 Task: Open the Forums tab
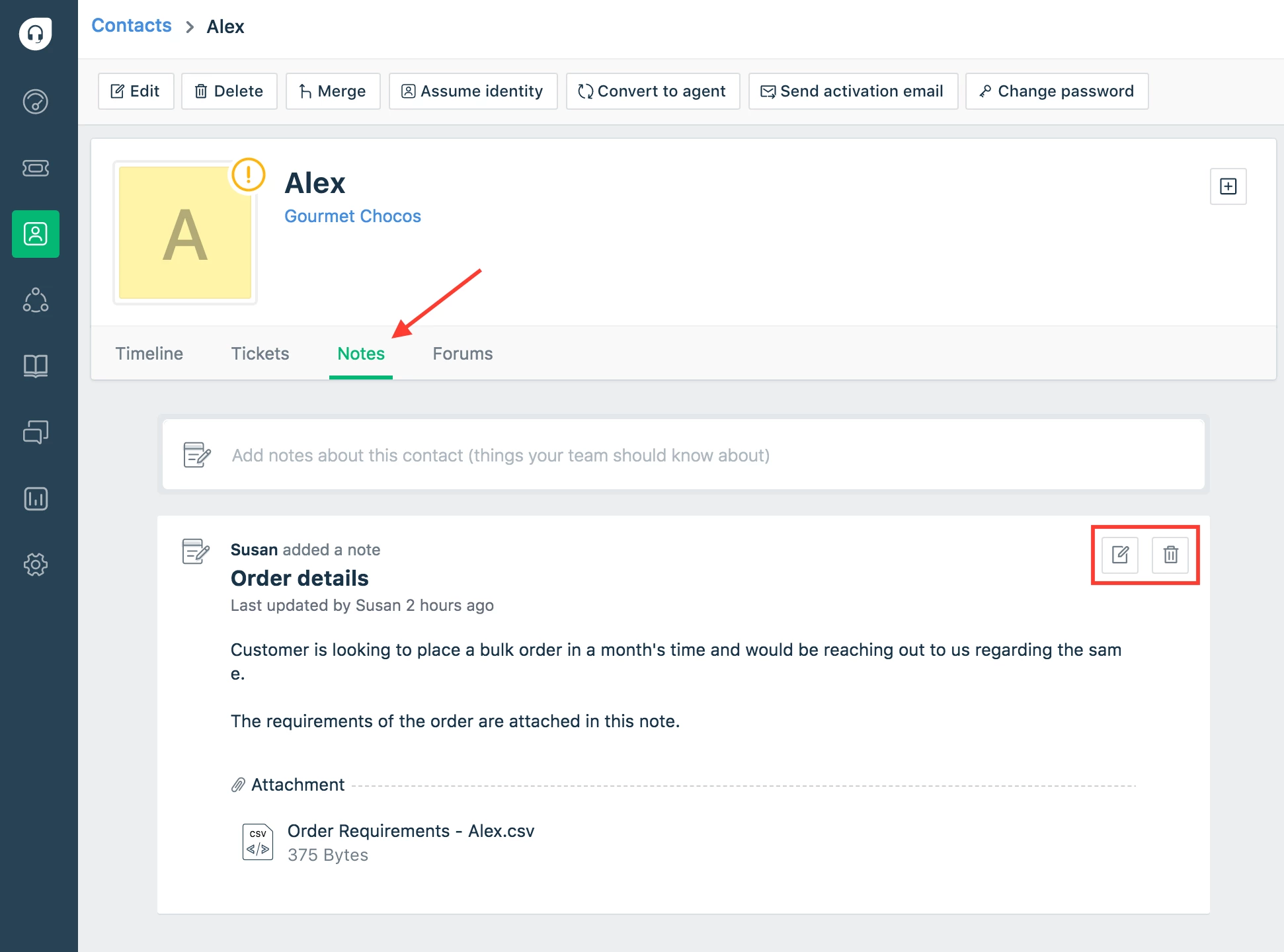point(462,354)
